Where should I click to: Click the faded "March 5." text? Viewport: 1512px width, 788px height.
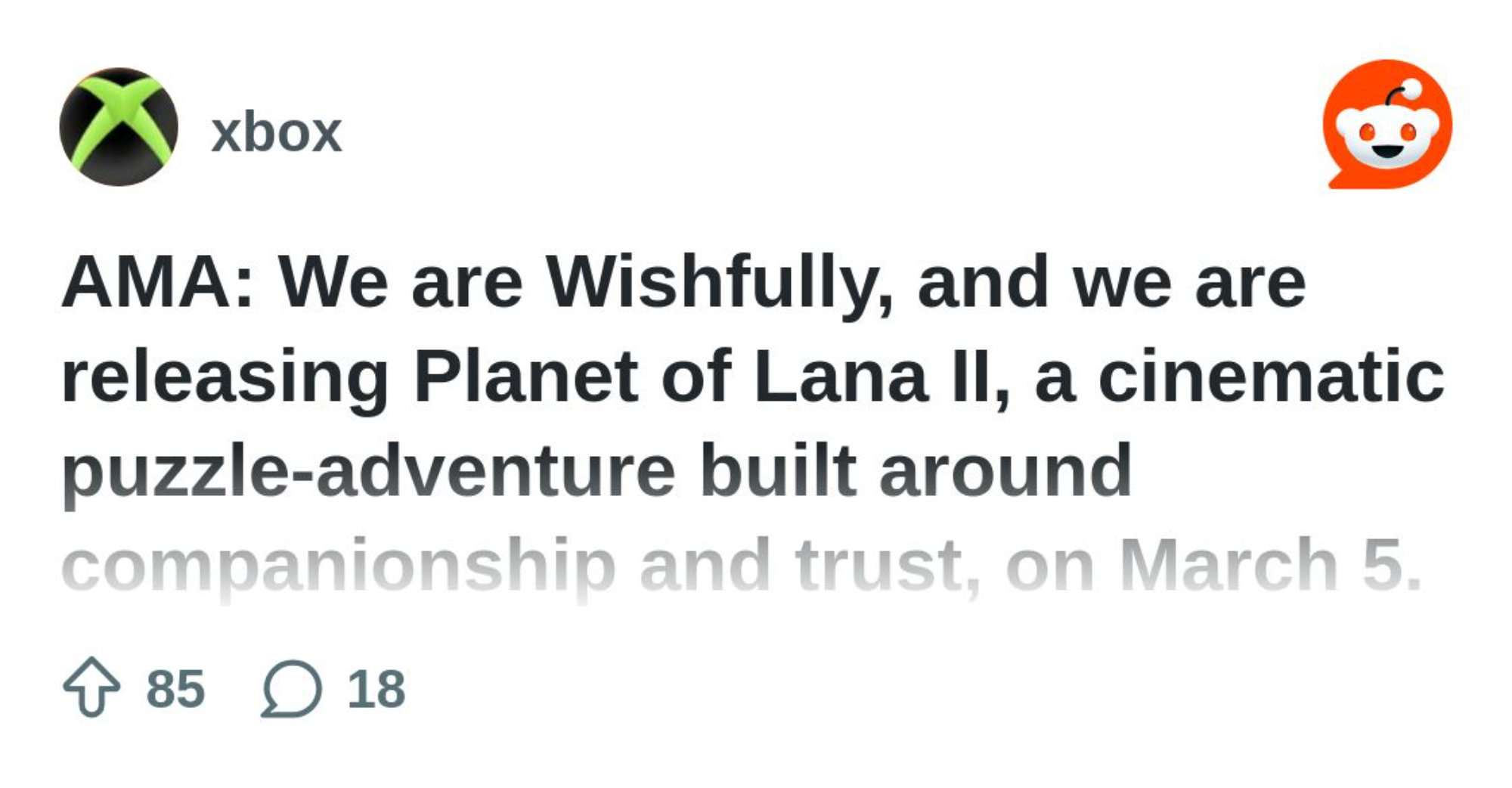[1270, 566]
